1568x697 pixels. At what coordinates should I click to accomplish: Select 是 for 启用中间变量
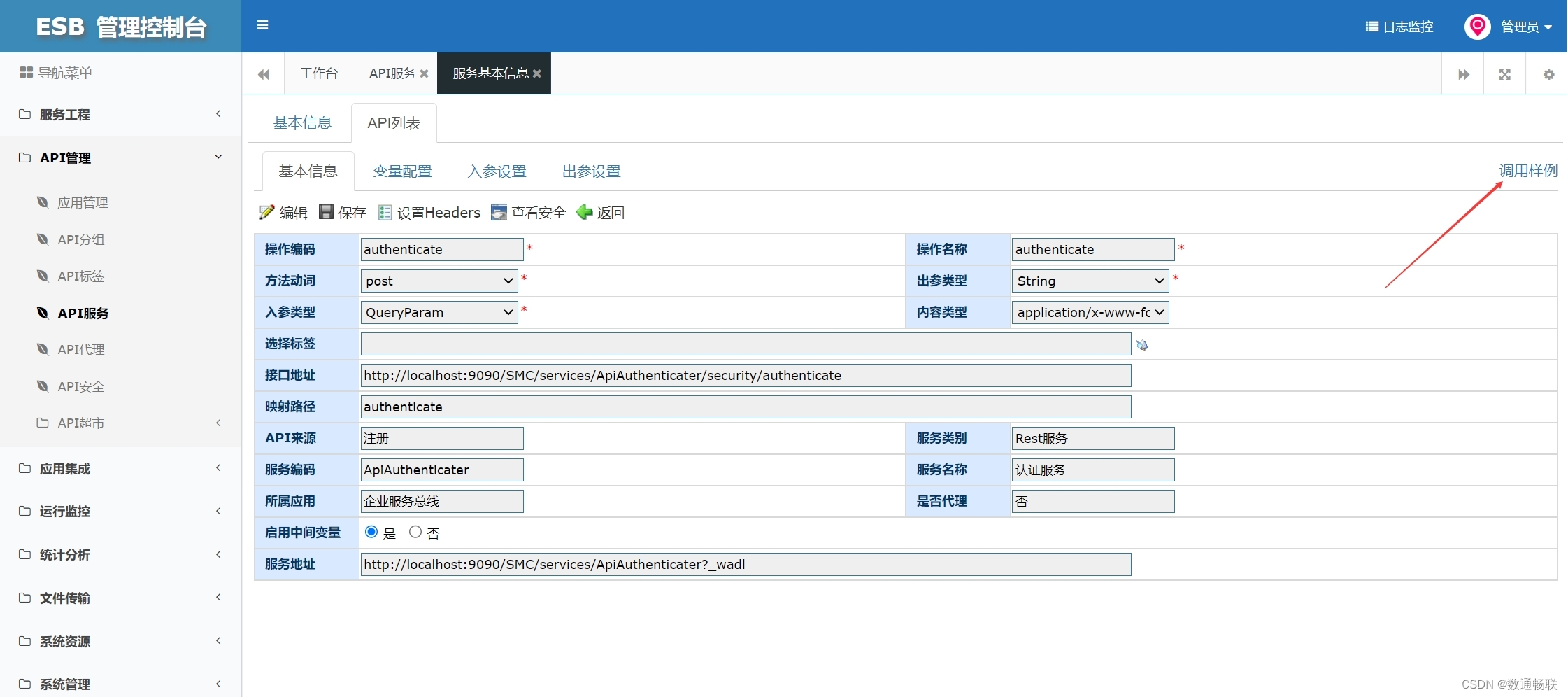coord(371,532)
